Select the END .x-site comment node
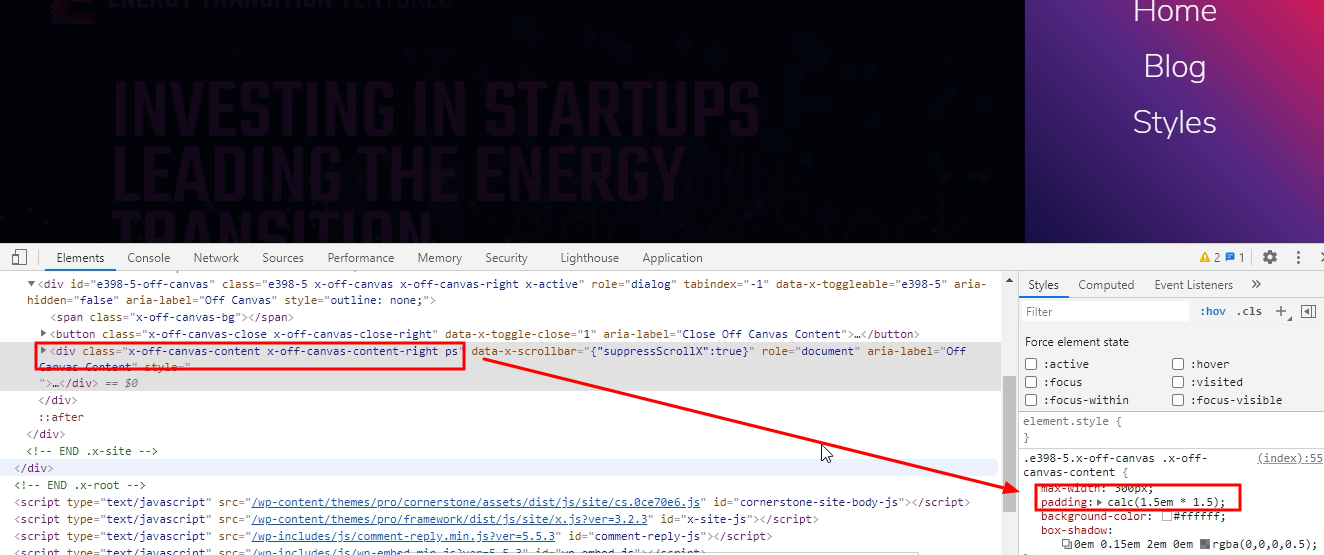This screenshot has height=555, width=1324. click(x=92, y=451)
